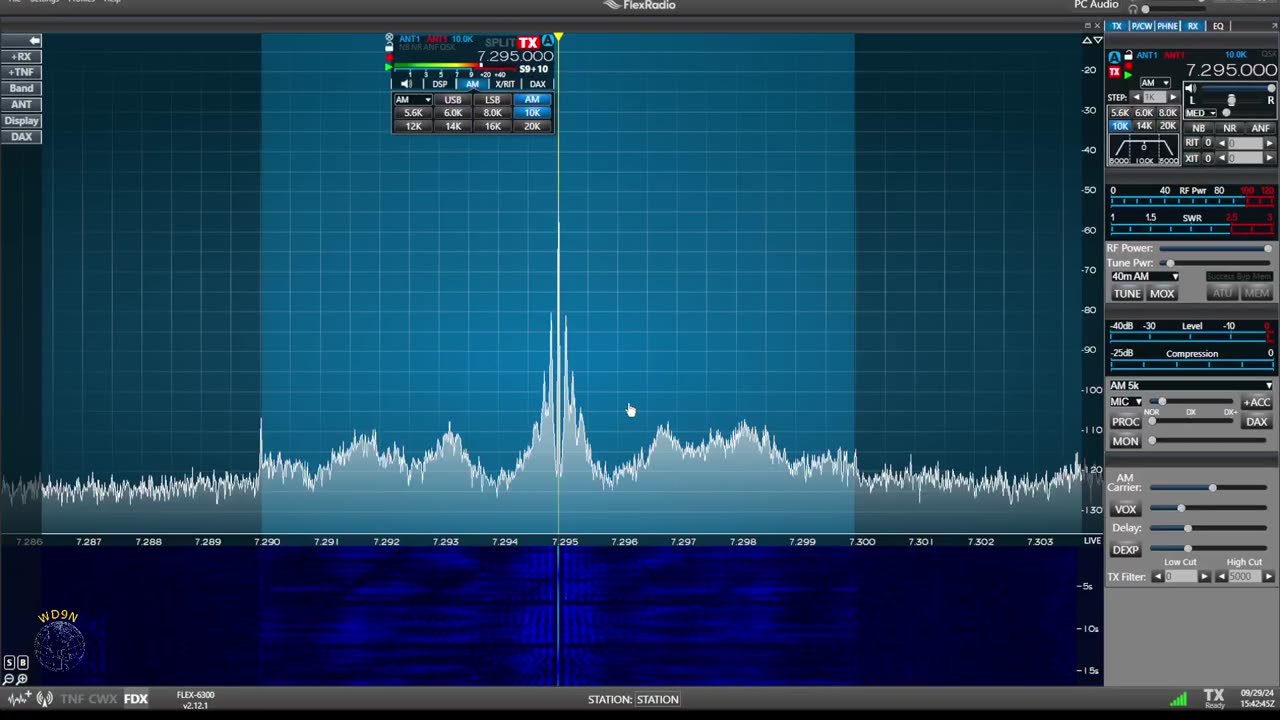Click the network signal bars icon in status bar
This screenshot has width=1280, height=720.
coord(1178,698)
